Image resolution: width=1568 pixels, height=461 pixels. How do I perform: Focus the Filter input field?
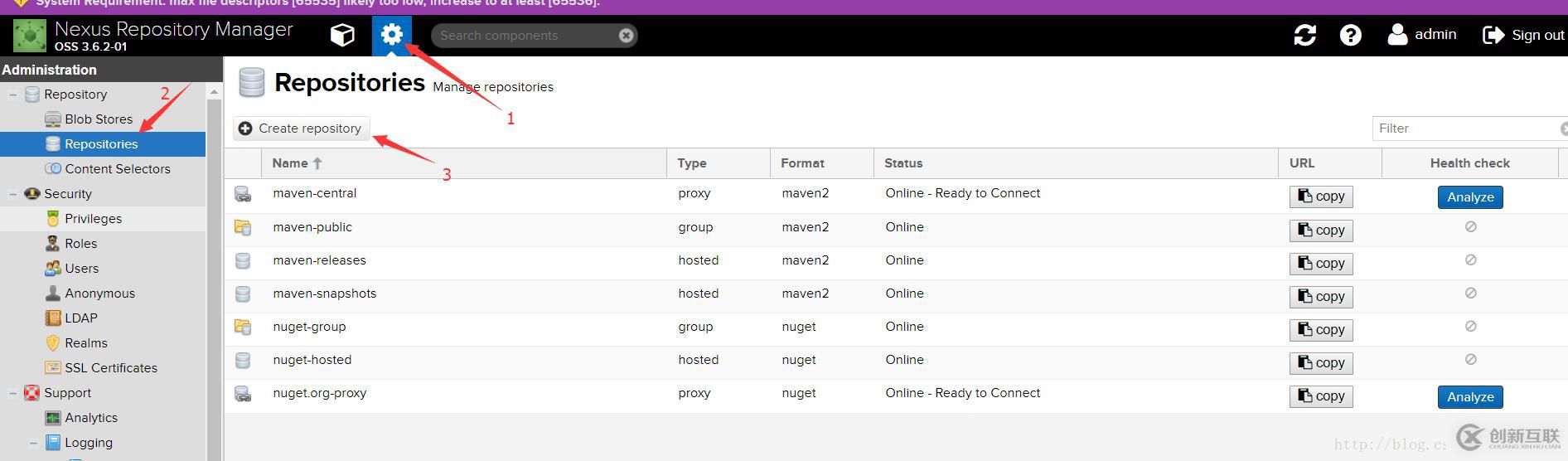point(1467,129)
